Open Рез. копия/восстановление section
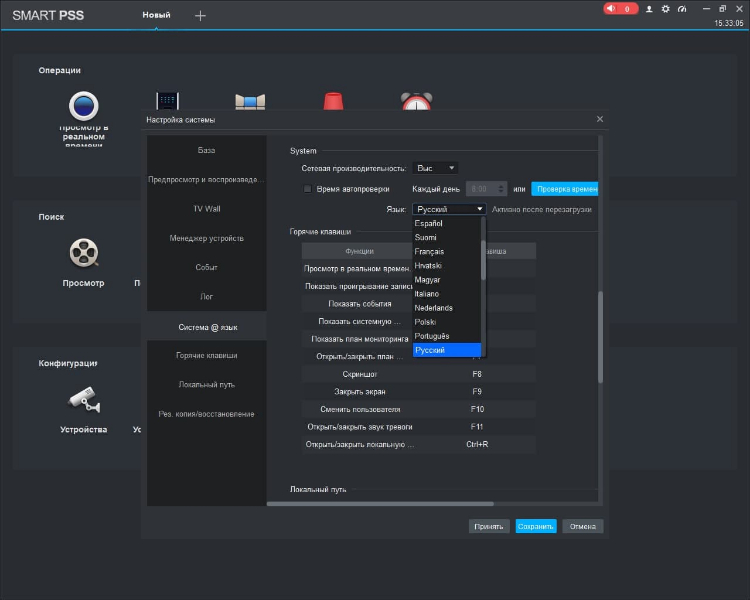The height and width of the screenshot is (600, 750). pos(207,414)
